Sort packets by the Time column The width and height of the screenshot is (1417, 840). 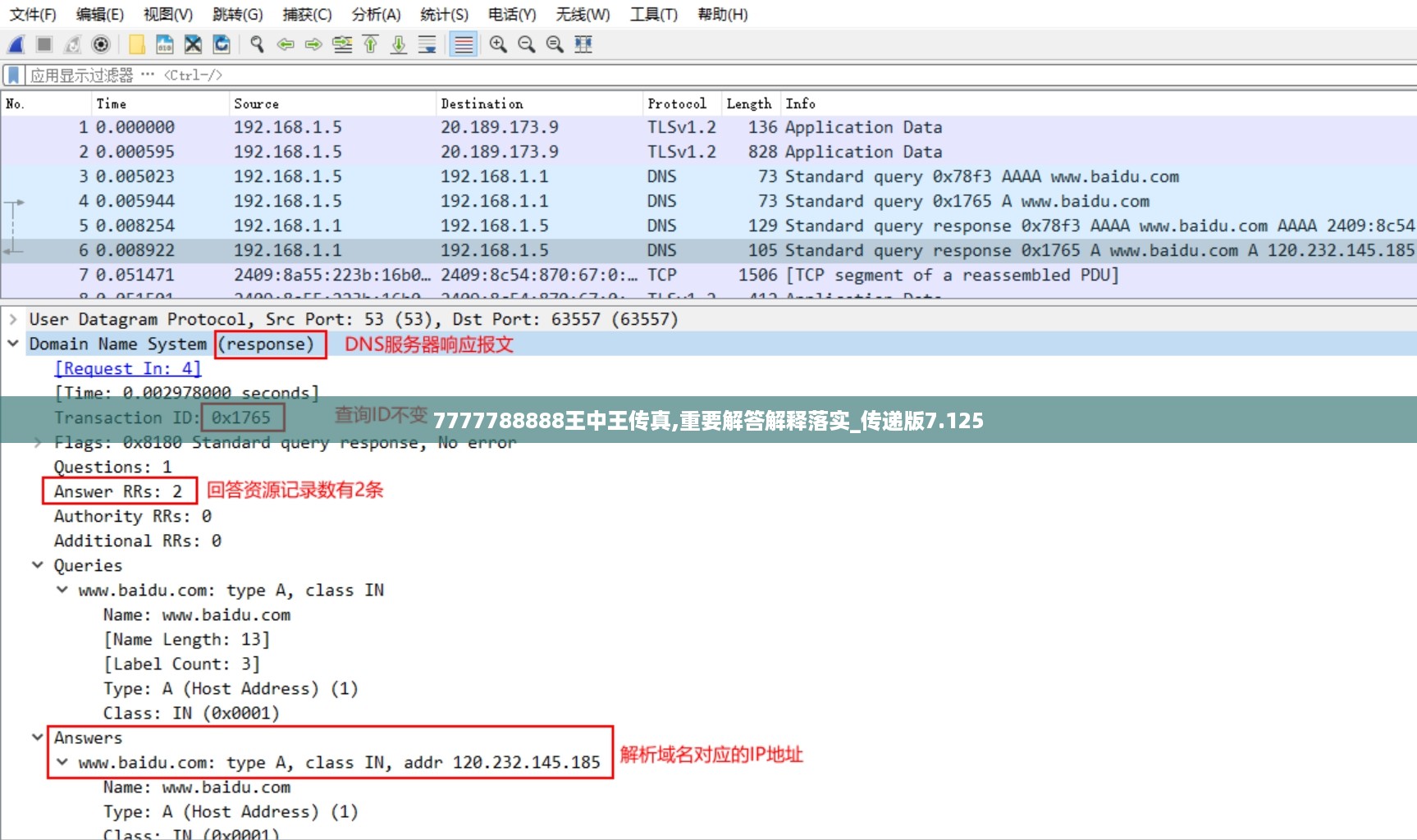pyautogui.click(x=160, y=103)
